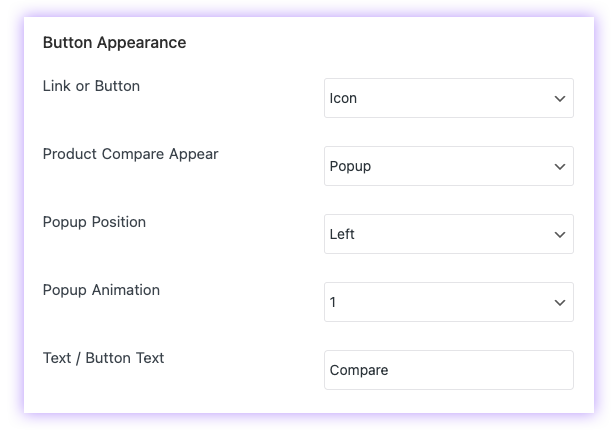Click the selected "Icon" value text

click(x=343, y=99)
